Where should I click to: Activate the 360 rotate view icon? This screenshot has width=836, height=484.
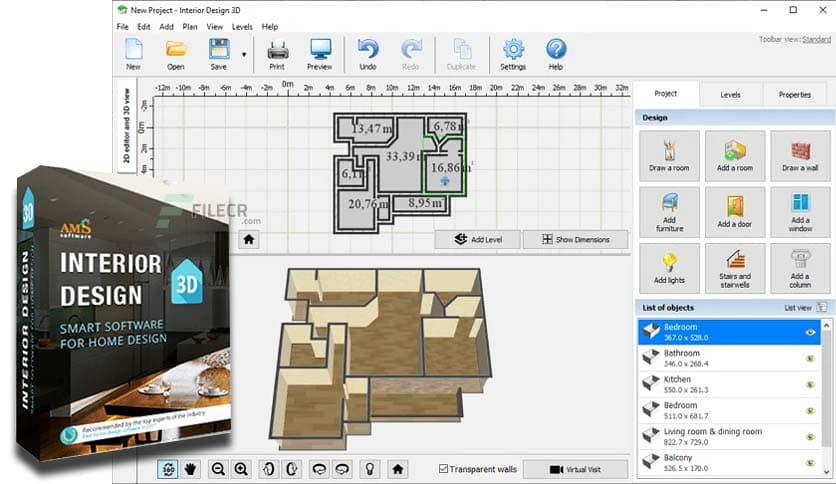[x=168, y=469]
